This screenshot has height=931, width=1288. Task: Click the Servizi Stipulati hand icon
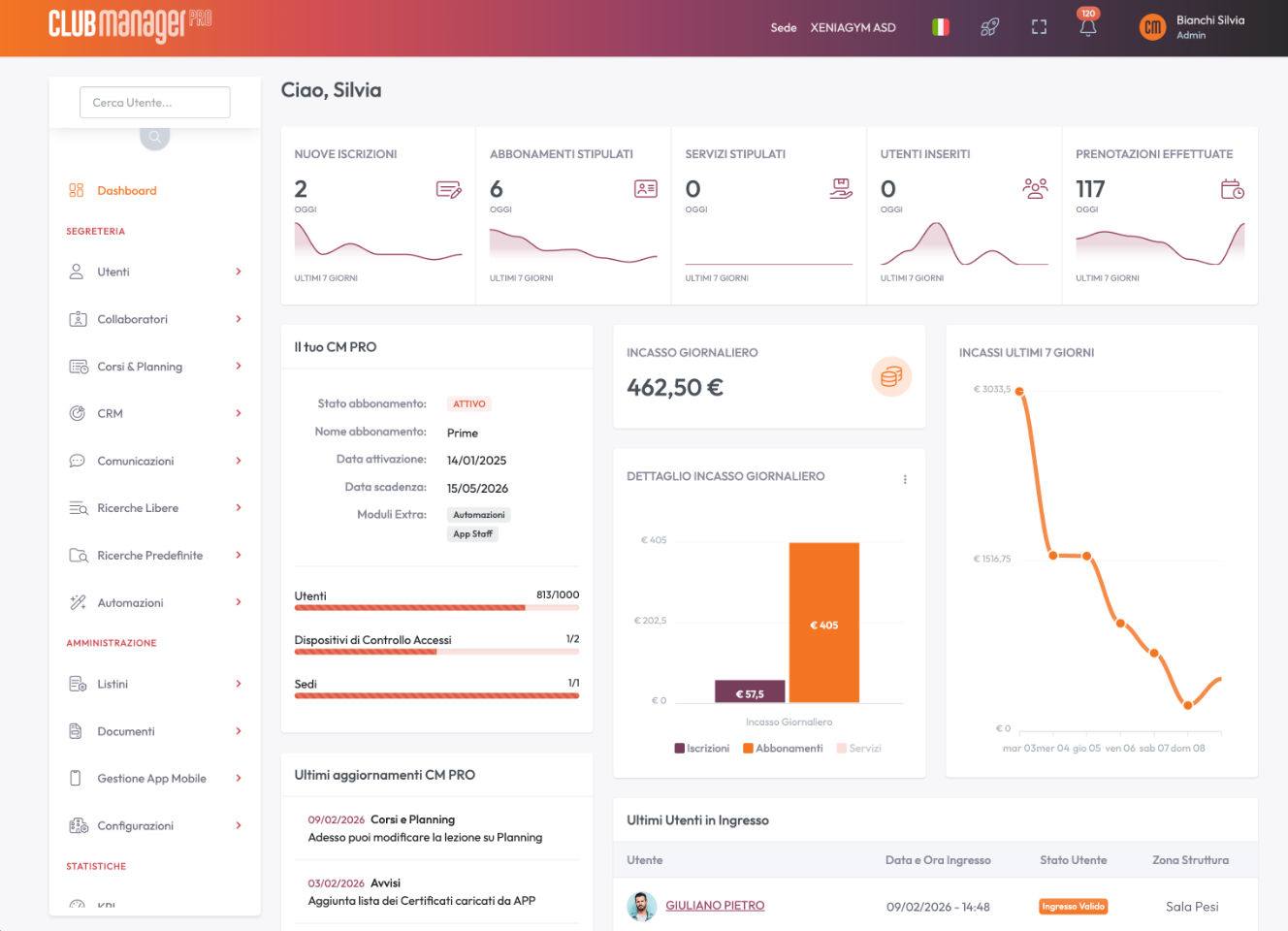[841, 188]
